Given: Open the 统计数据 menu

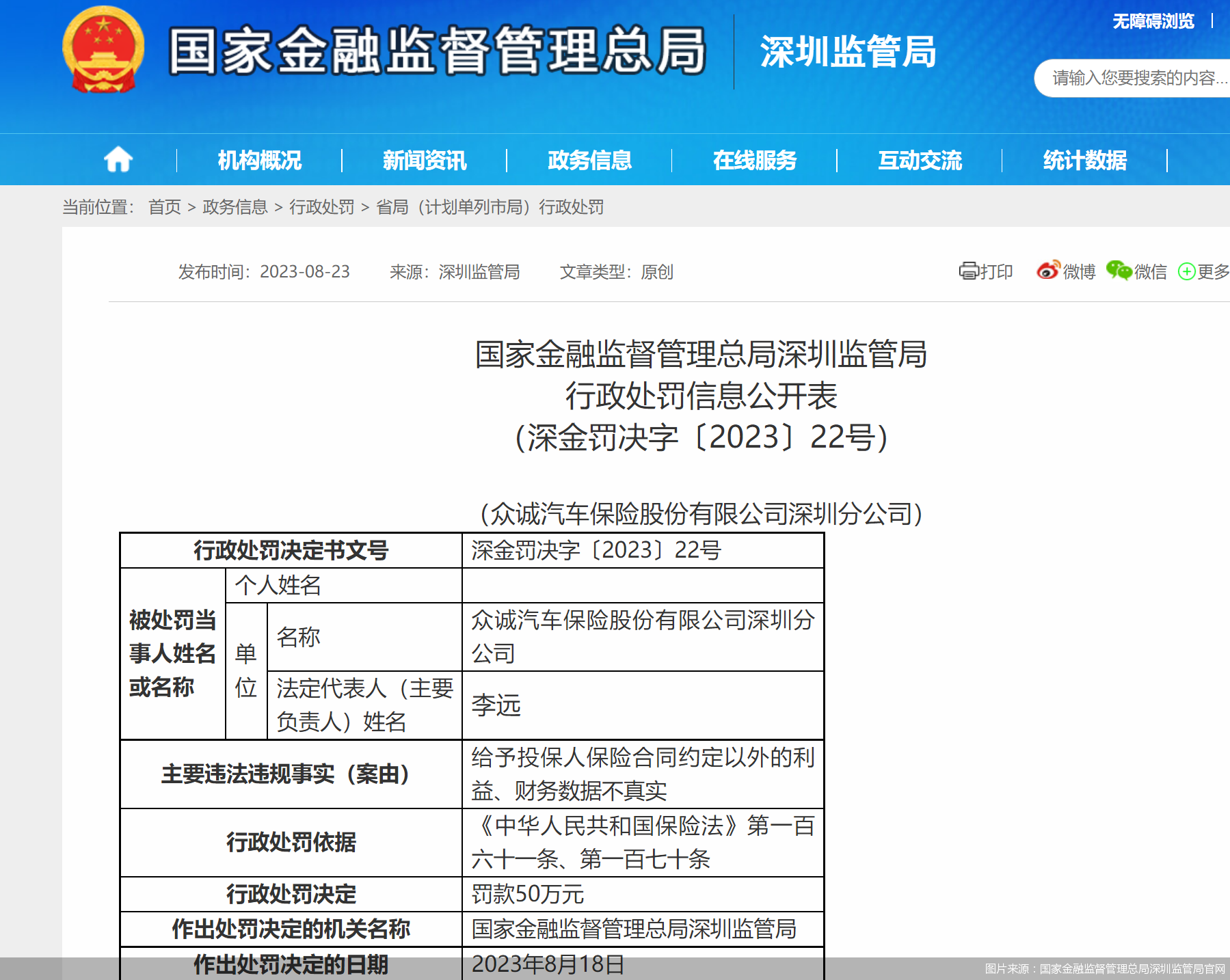Looking at the screenshot, I should pyautogui.click(x=1084, y=160).
